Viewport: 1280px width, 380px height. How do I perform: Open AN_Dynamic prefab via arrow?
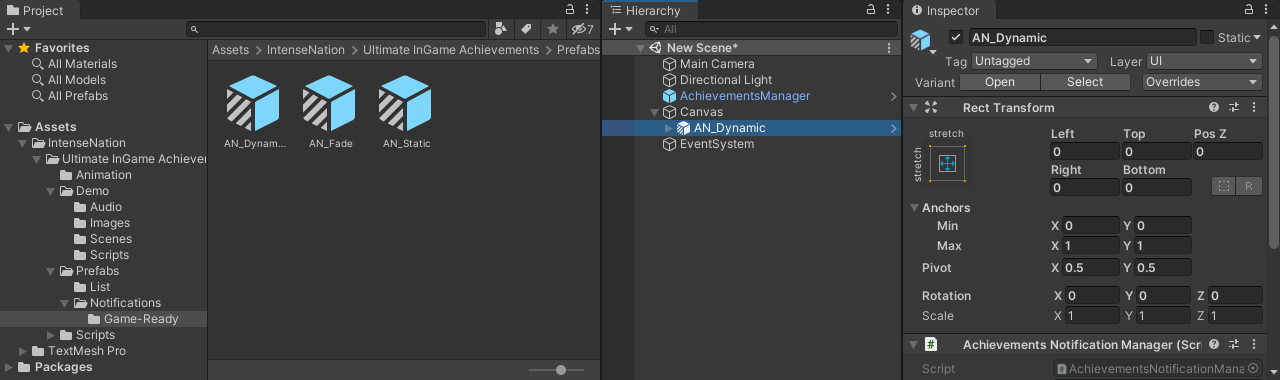click(x=893, y=128)
